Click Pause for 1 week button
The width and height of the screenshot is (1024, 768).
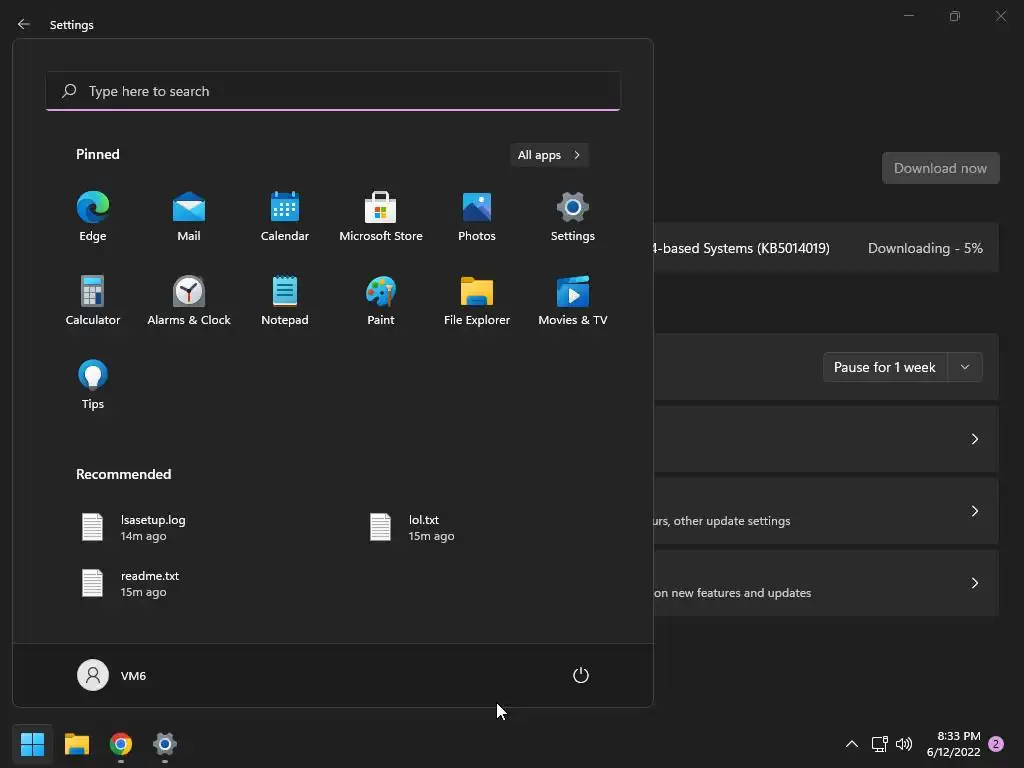885,367
